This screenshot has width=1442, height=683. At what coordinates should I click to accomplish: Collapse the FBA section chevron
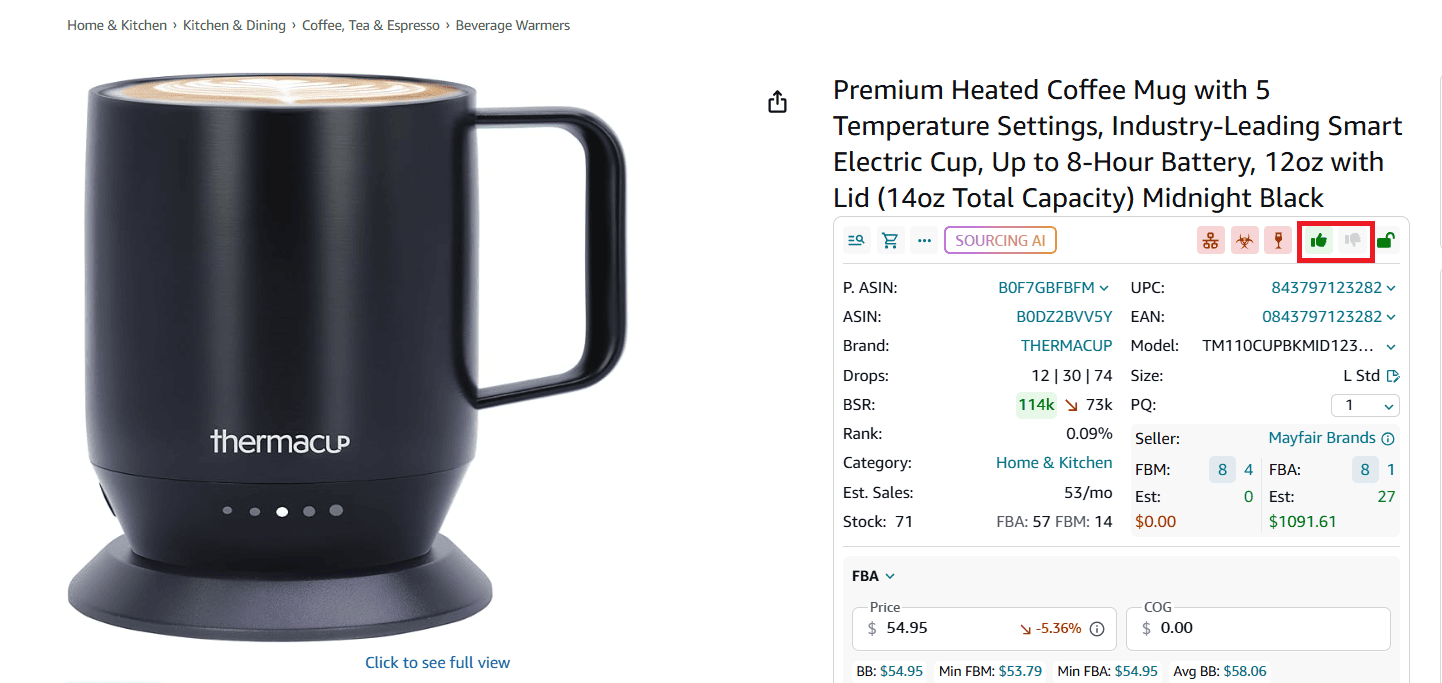pos(891,576)
